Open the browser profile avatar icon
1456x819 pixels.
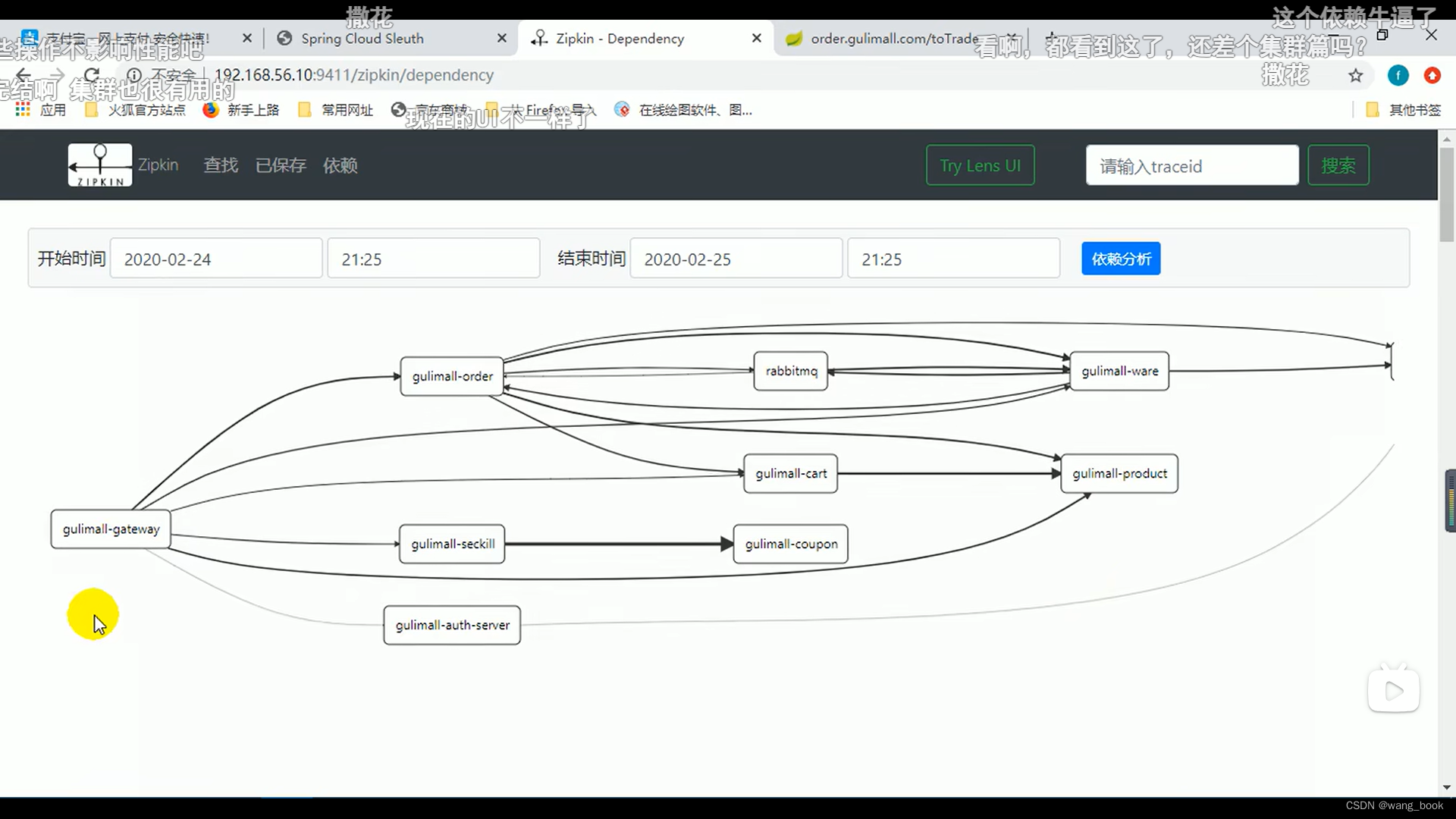(1398, 75)
